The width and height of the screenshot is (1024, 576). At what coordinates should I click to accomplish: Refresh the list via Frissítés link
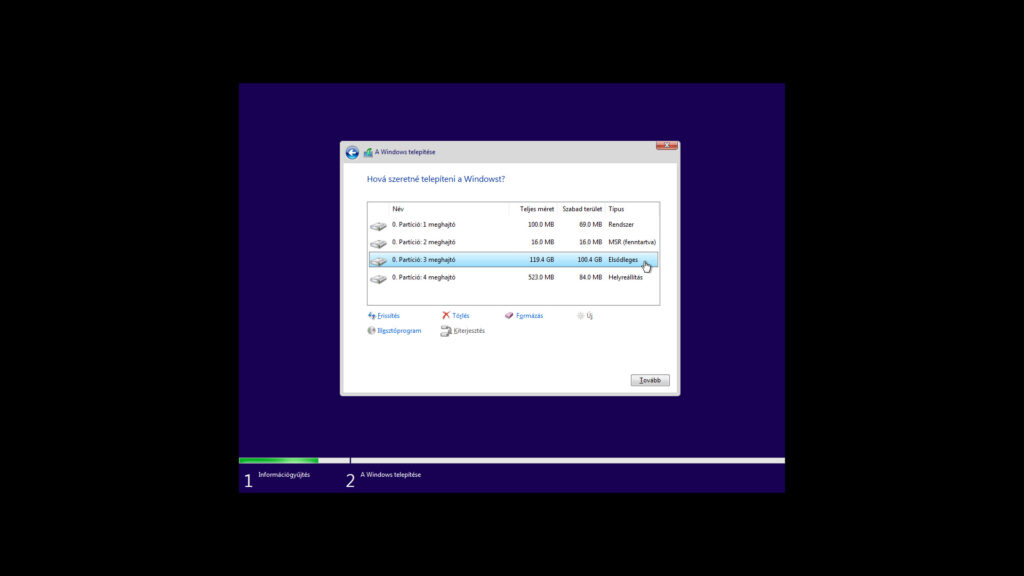pyautogui.click(x=389, y=315)
